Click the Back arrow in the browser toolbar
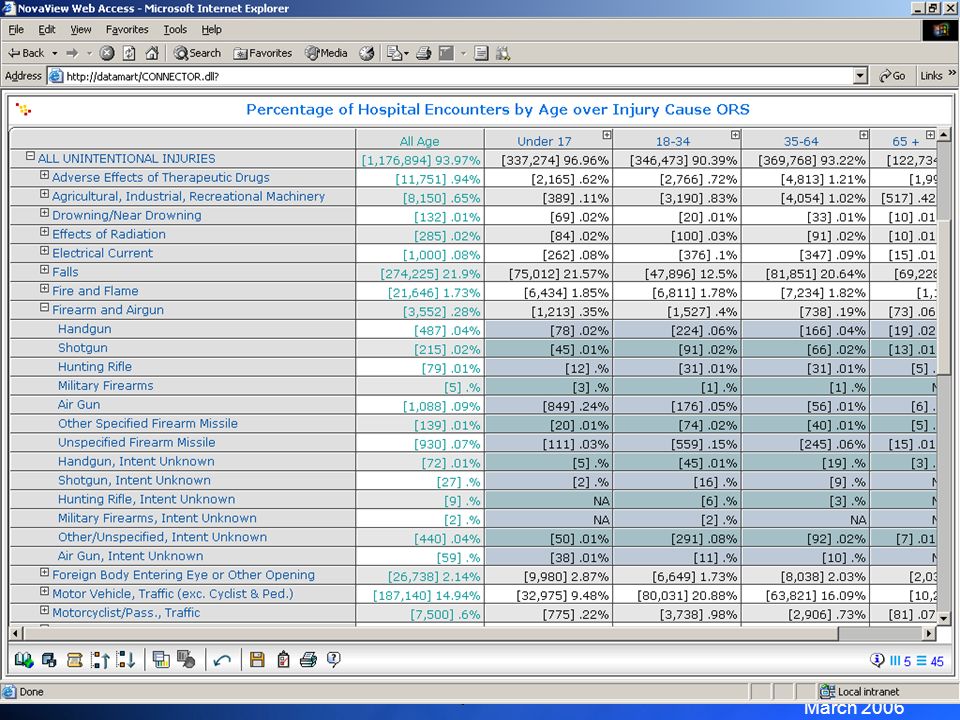This screenshot has width=960, height=720. pyautogui.click(x=26, y=53)
